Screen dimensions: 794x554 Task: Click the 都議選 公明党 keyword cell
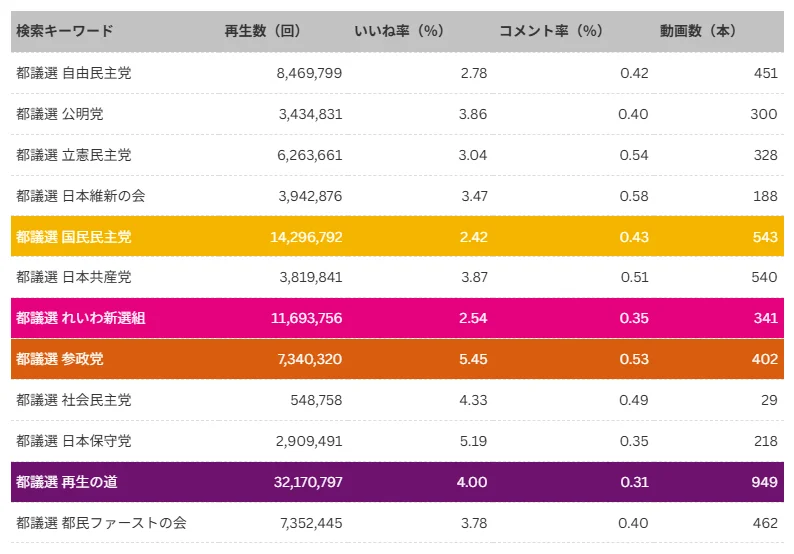(x=60, y=114)
